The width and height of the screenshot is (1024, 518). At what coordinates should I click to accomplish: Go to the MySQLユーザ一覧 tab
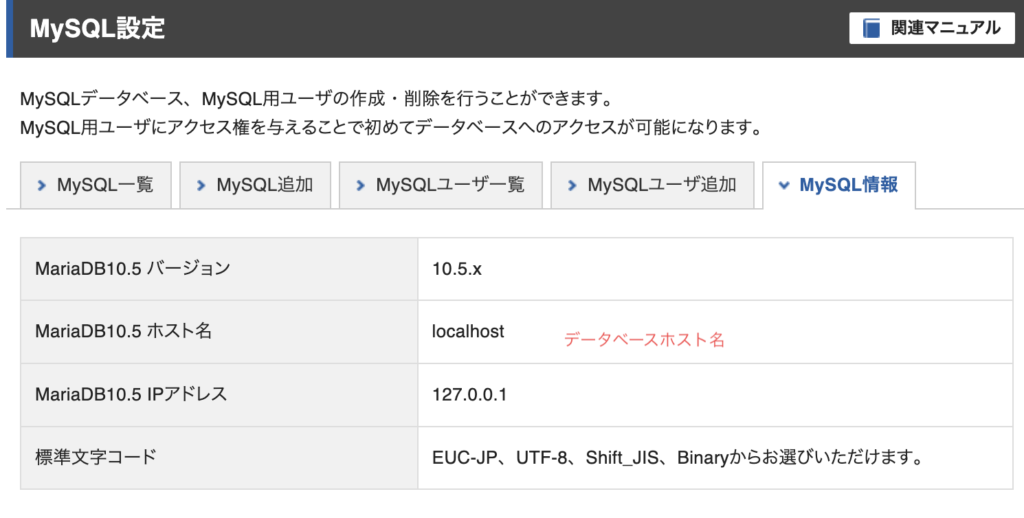click(x=441, y=185)
